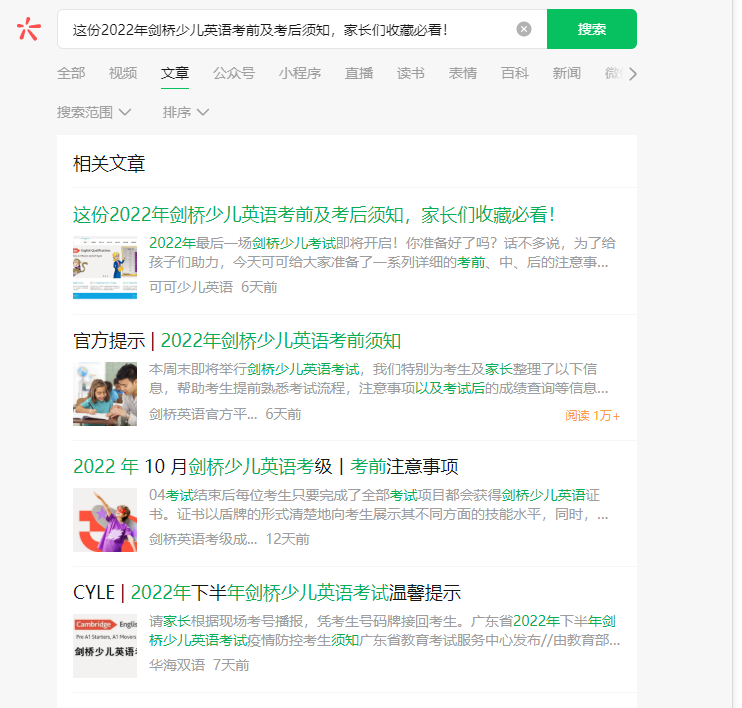Open the 小程序 tab
This screenshot has height=708, width=742.
tap(300, 73)
